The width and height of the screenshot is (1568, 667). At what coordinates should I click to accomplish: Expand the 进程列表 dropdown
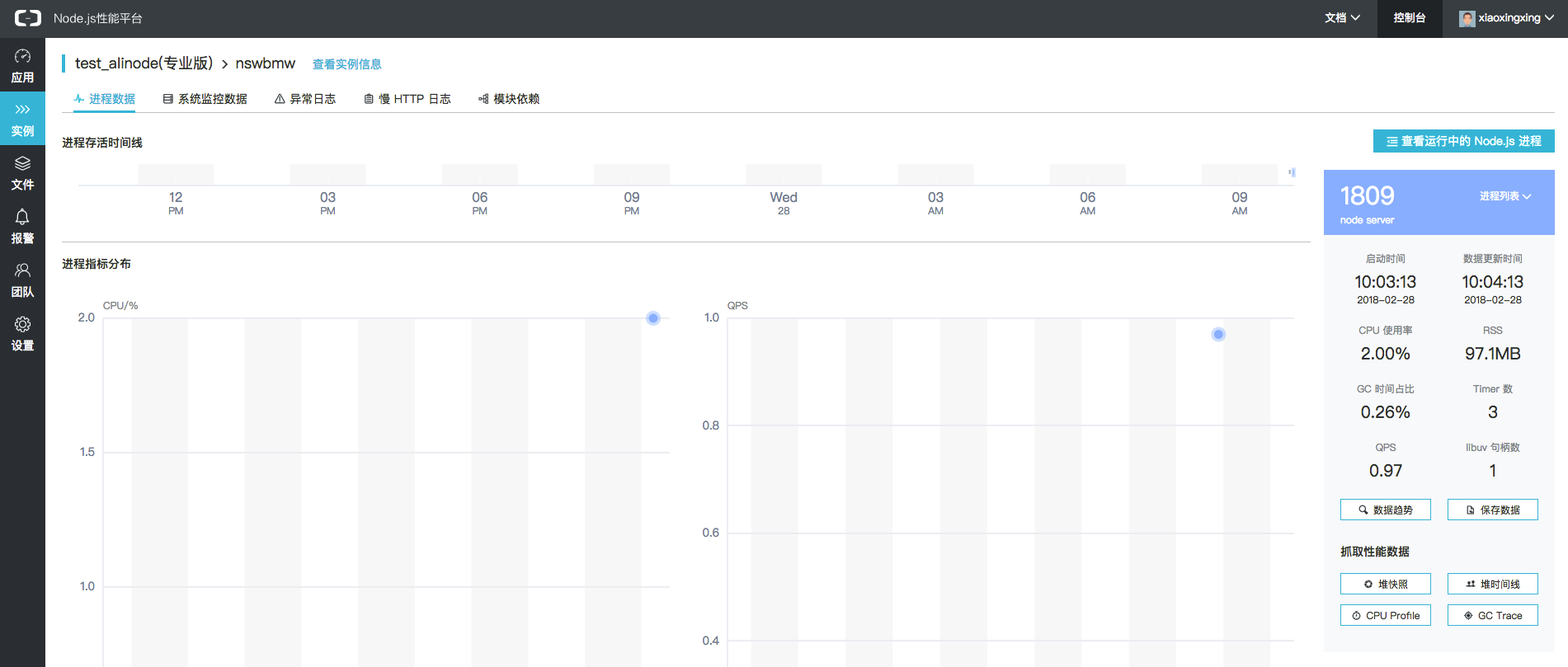coord(1504,196)
